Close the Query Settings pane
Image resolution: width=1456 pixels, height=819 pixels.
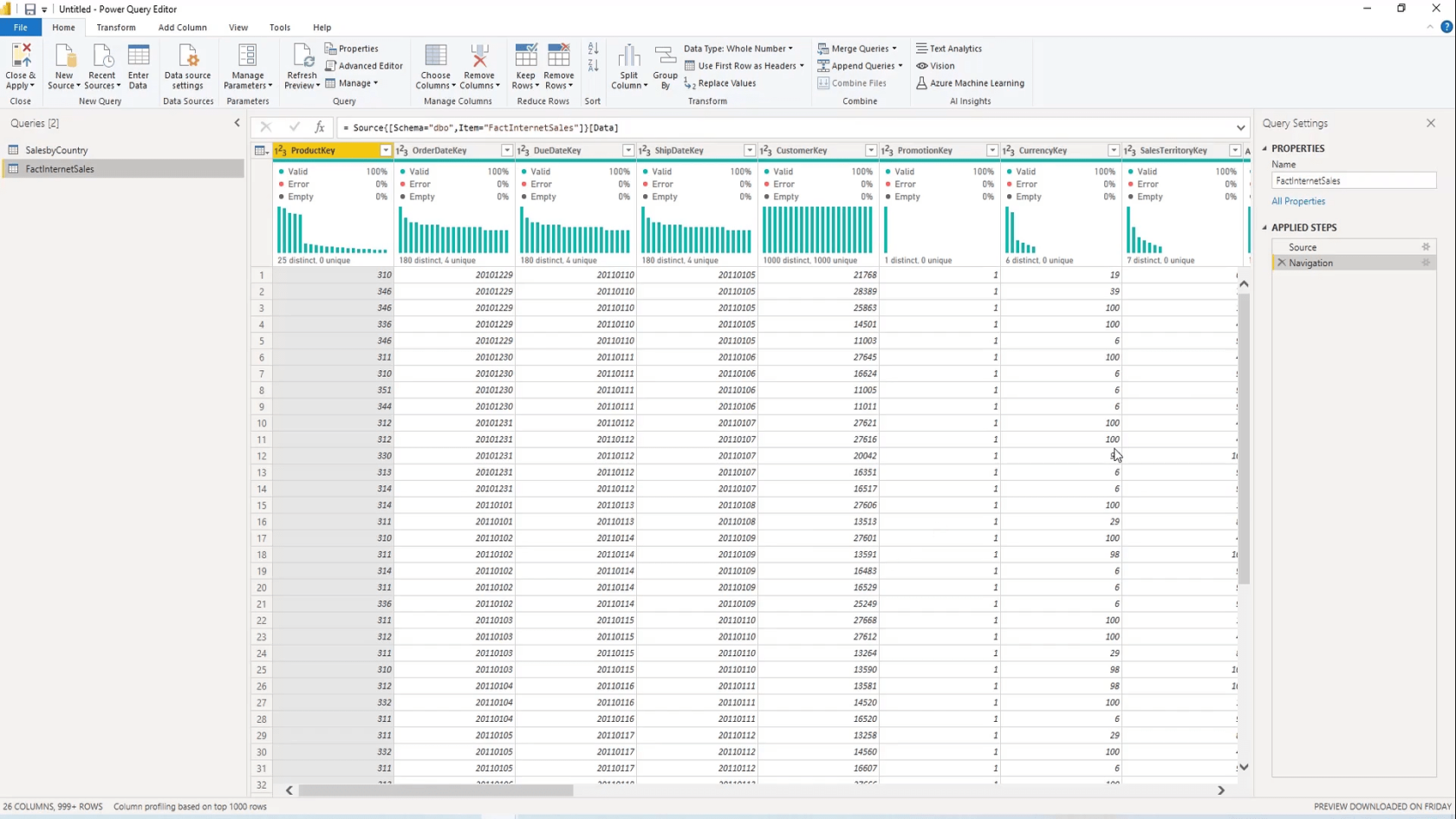pyautogui.click(x=1431, y=123)
